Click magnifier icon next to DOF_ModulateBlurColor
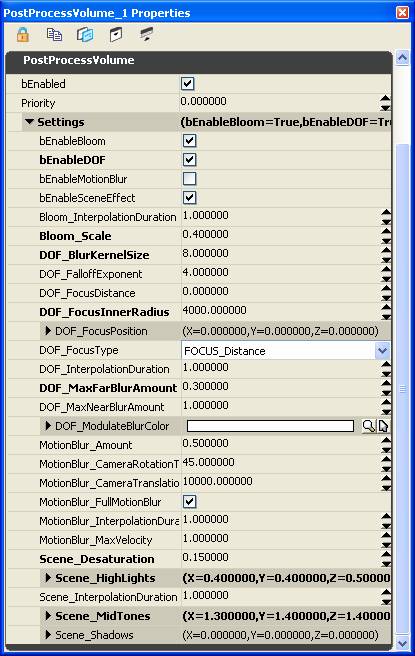This screenshot has height=656, width=415. coord(369,426)
